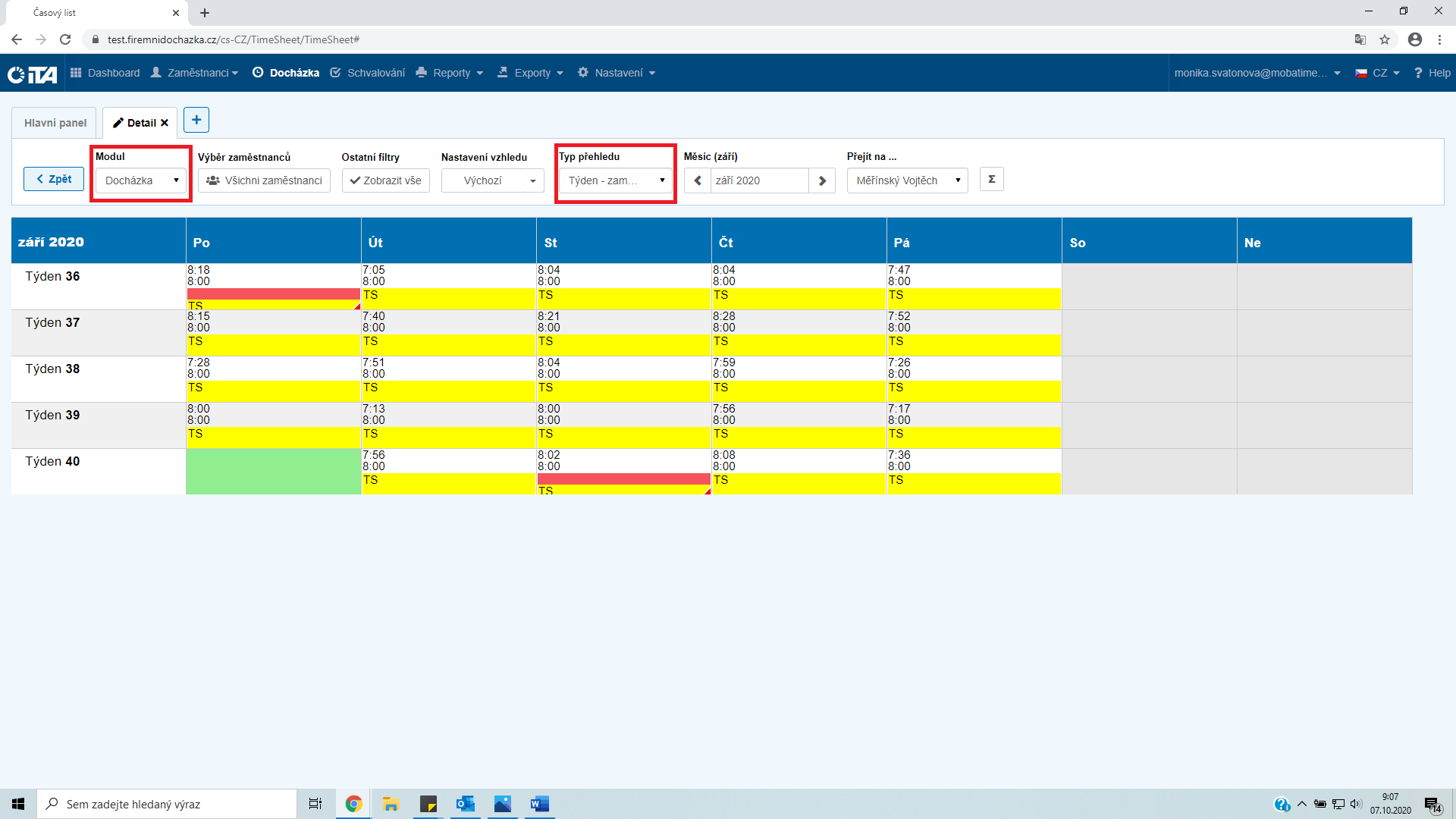Viewport: 1456px width, 819px height.
Task: Click Všichni zaměstnanci button
Action: click(x=264, y=180)
